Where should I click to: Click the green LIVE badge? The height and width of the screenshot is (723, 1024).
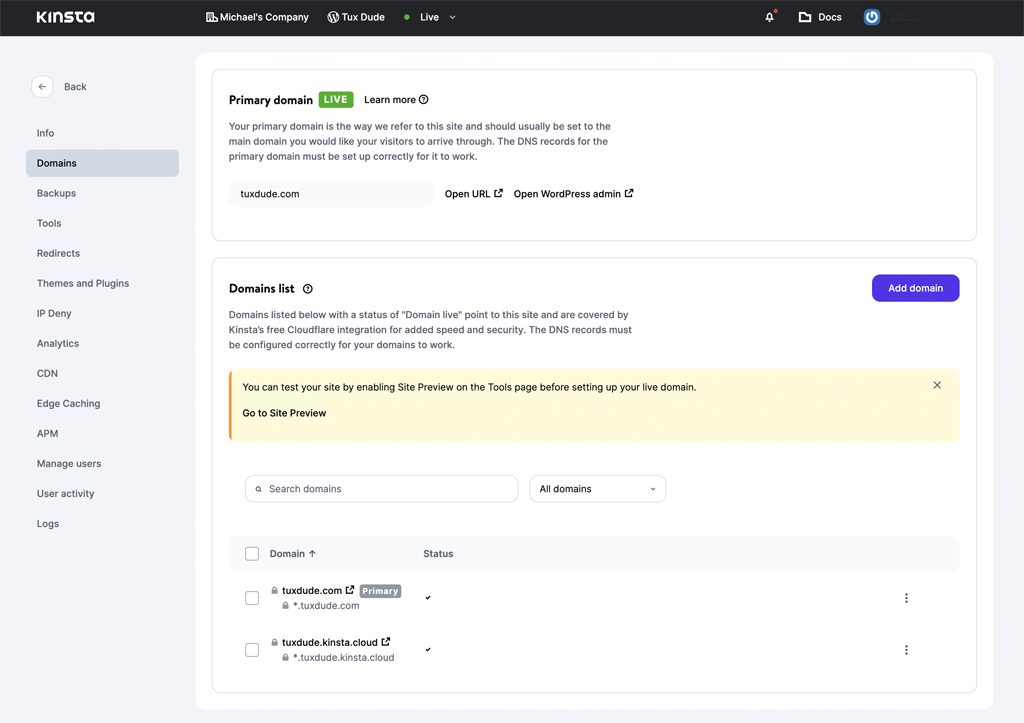[336, 100]
